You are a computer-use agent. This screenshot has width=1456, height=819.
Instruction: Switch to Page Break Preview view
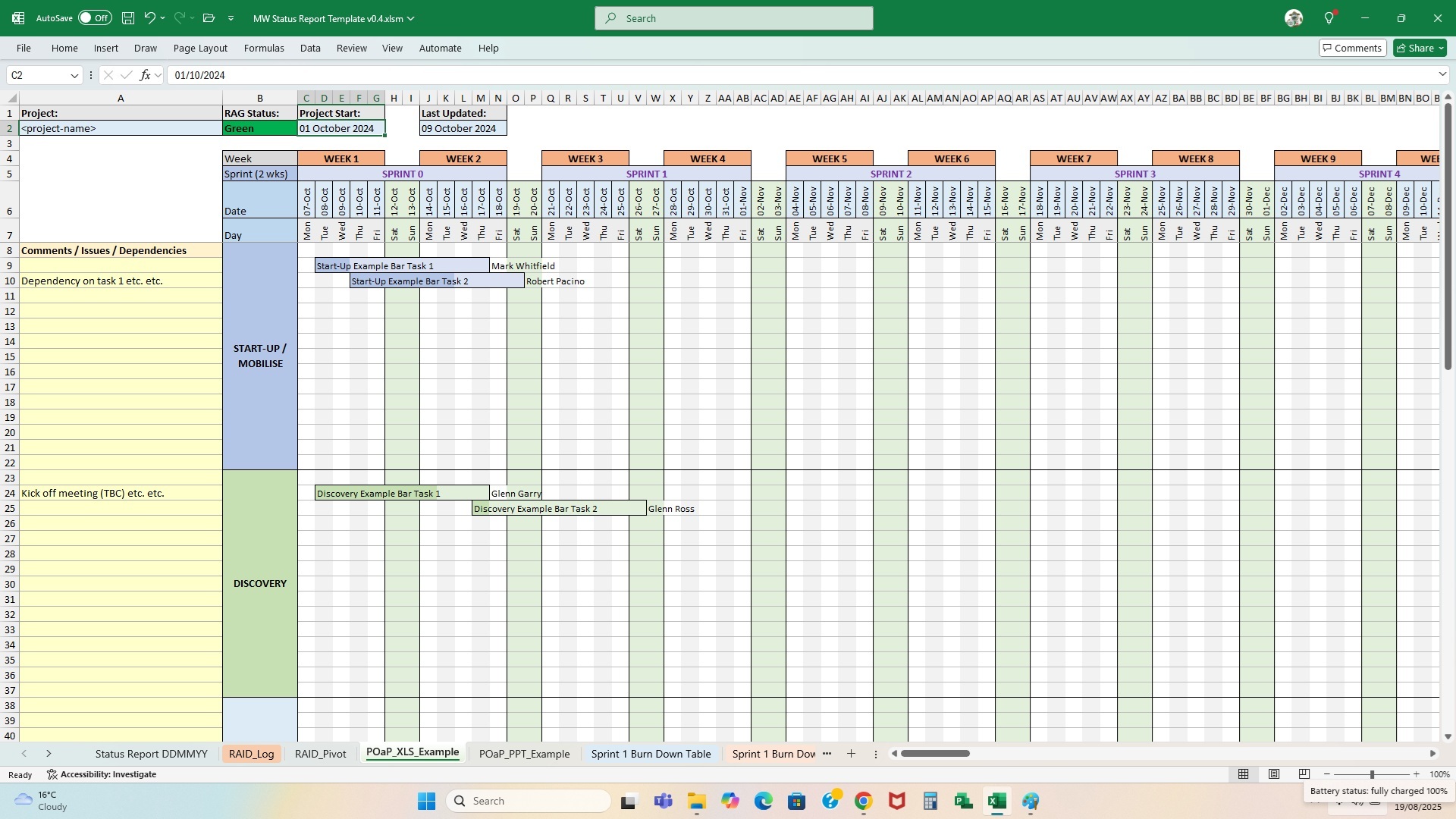tap(1304, 774)
